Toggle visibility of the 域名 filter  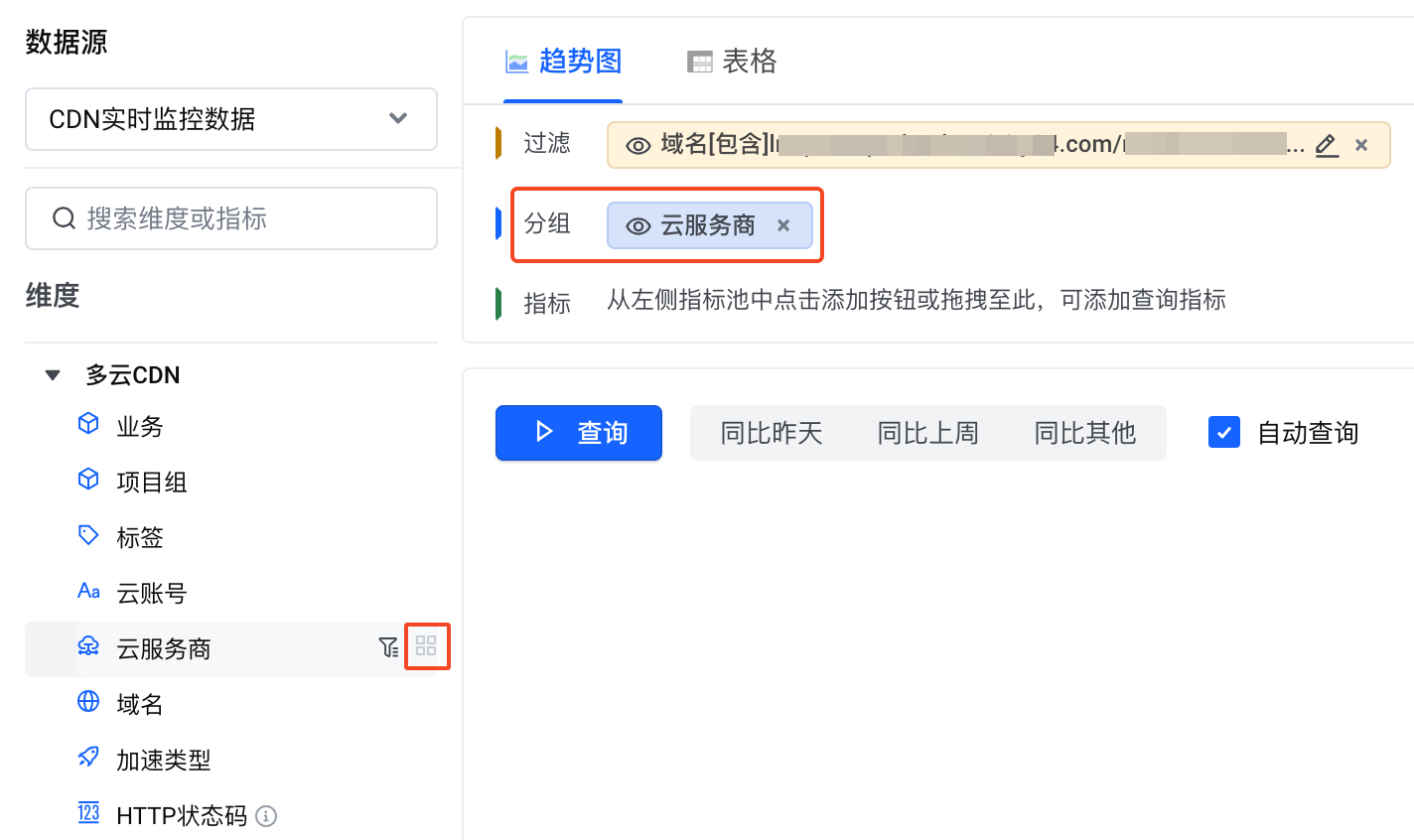click(x=638, y=146)
